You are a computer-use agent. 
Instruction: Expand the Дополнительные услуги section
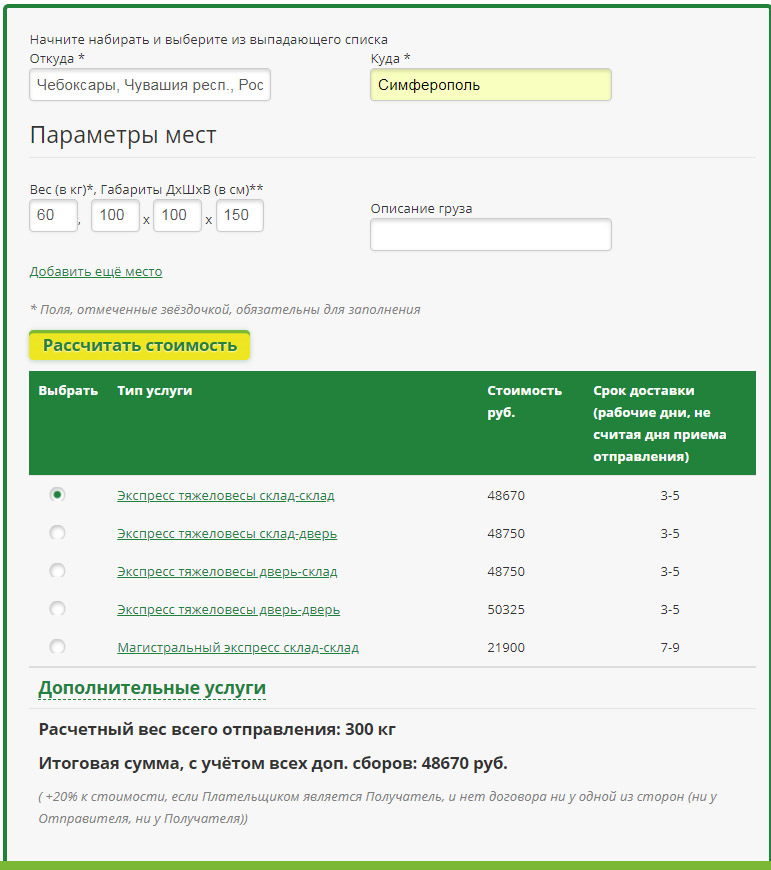click(152, 688)
